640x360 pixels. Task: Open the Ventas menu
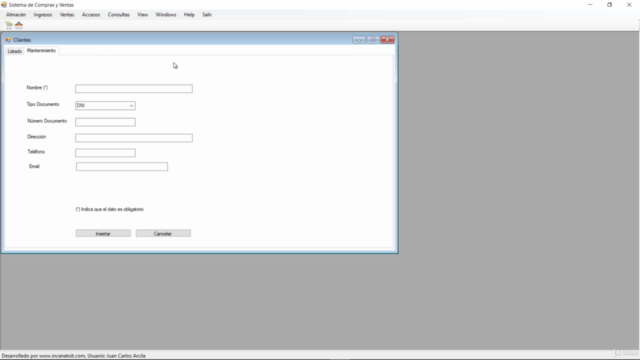pyautogui.click(x=67, y=15)
